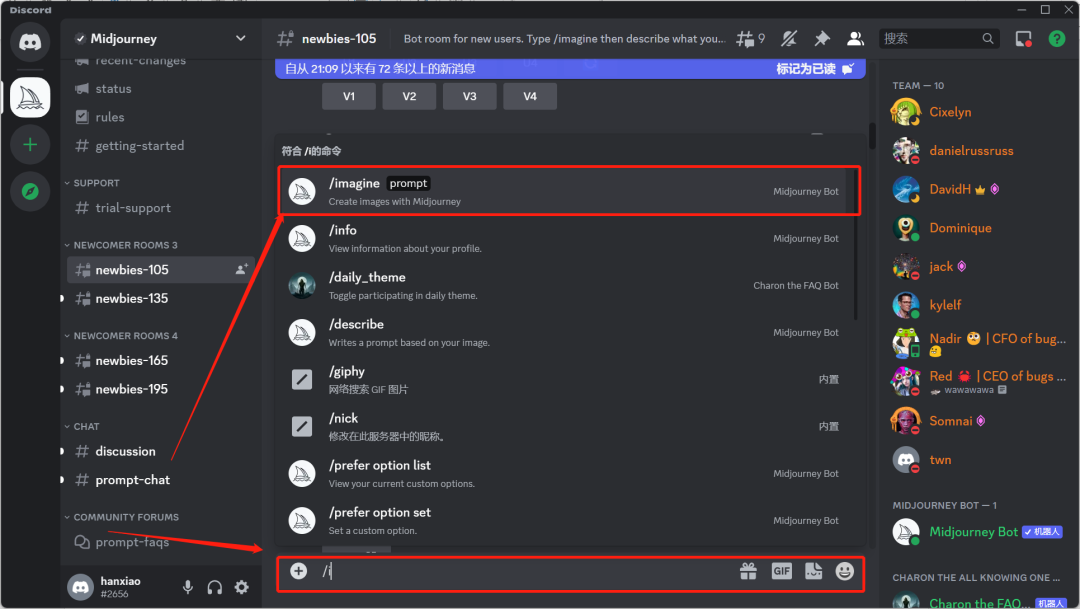The width and height of the screenshot is (1080, 609).
Task: Select the /imagine prompt command
Action: 569,191
